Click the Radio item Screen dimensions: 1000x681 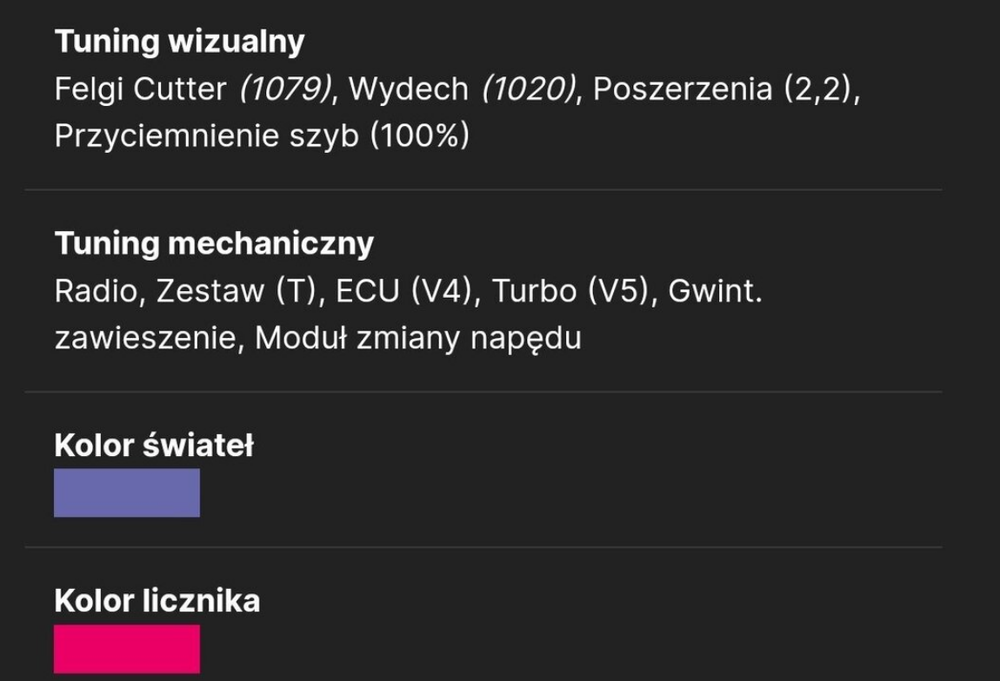pos(96,291)
